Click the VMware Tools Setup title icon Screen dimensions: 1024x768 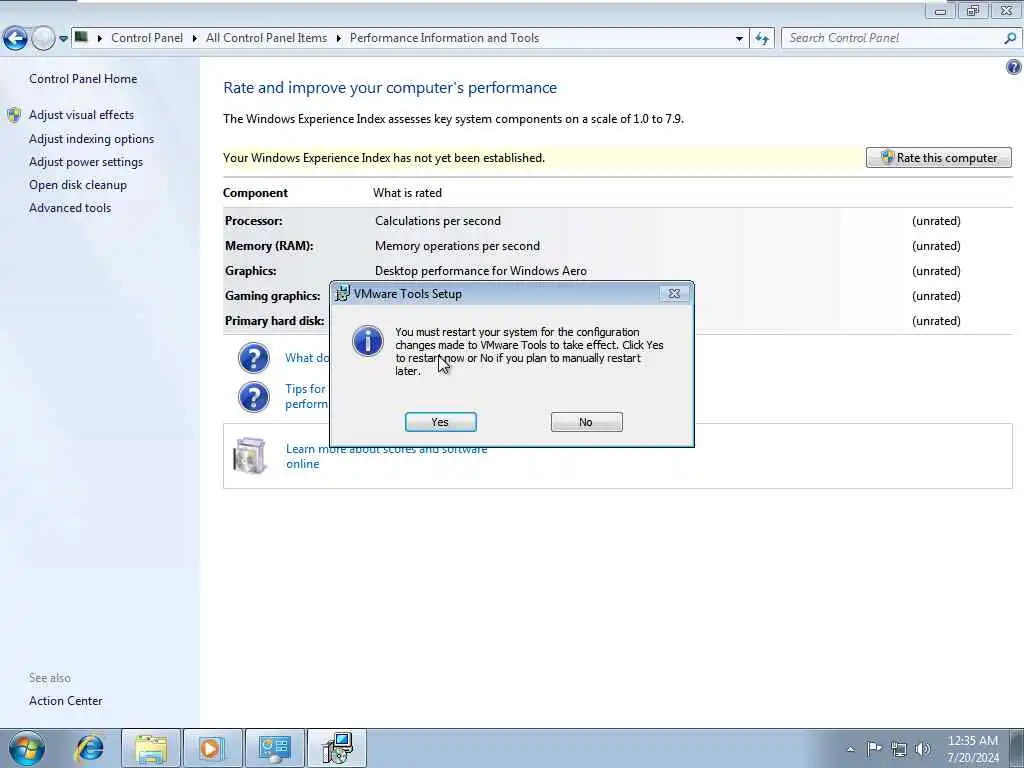342,294
